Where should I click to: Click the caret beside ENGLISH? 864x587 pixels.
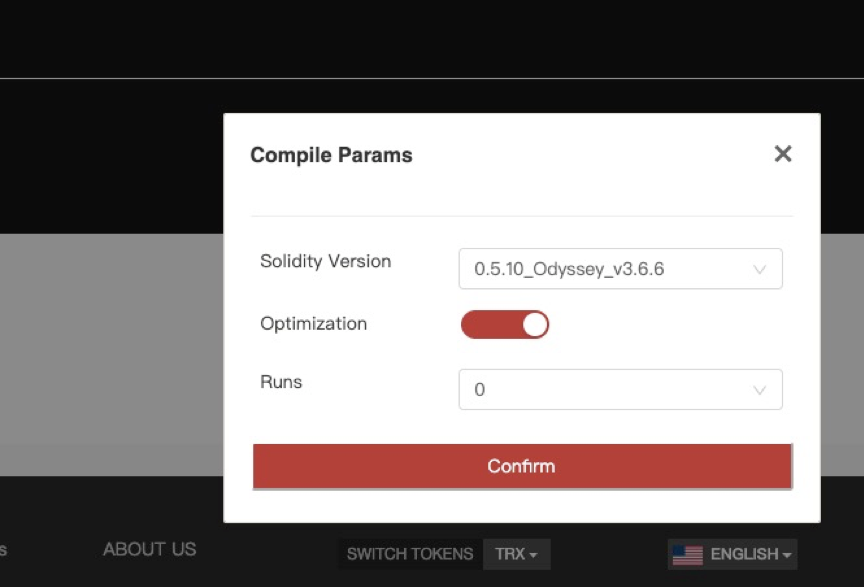(788, 555)
